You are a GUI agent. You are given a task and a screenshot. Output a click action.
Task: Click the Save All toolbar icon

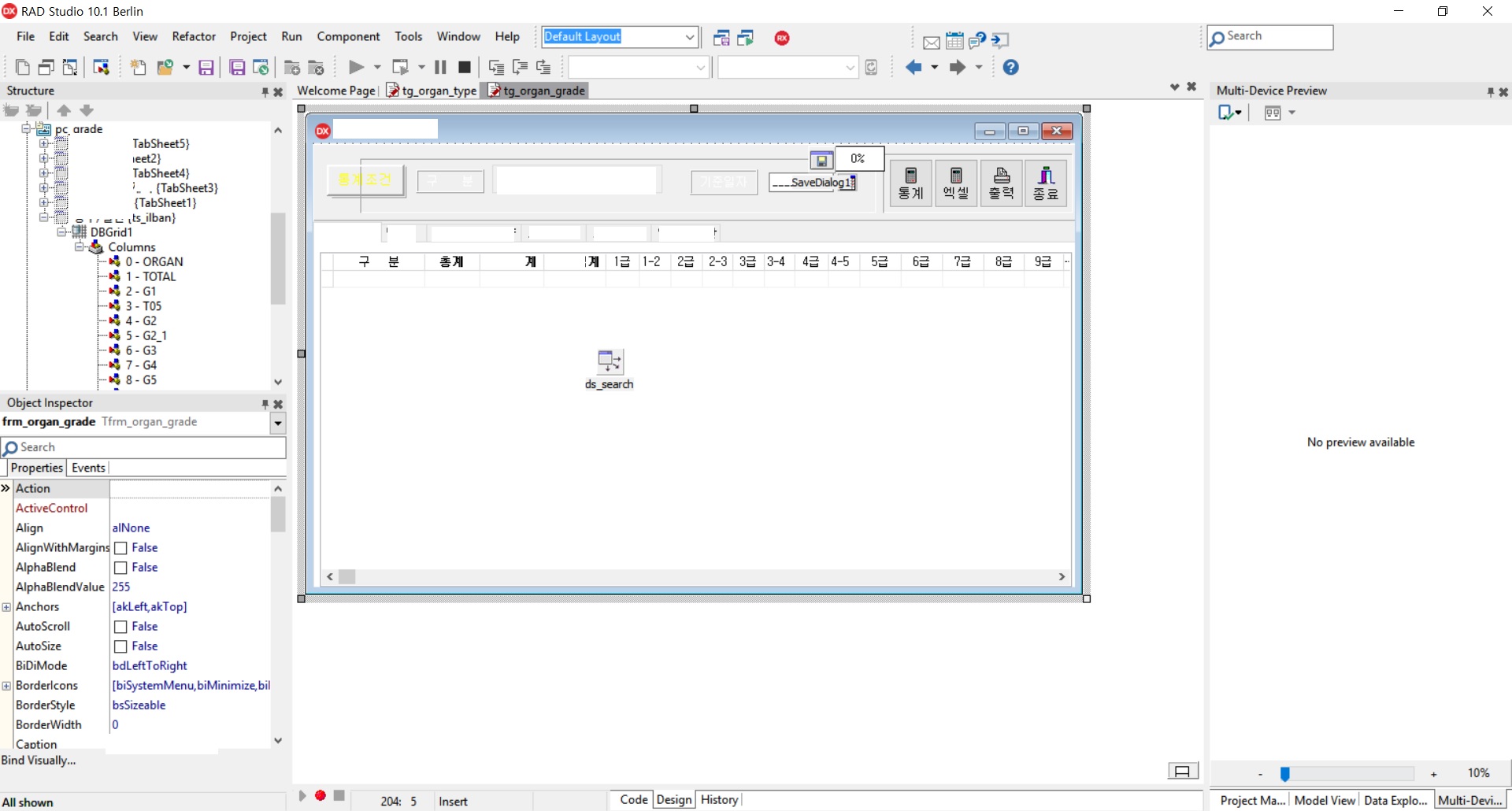(x=237, y=68)
